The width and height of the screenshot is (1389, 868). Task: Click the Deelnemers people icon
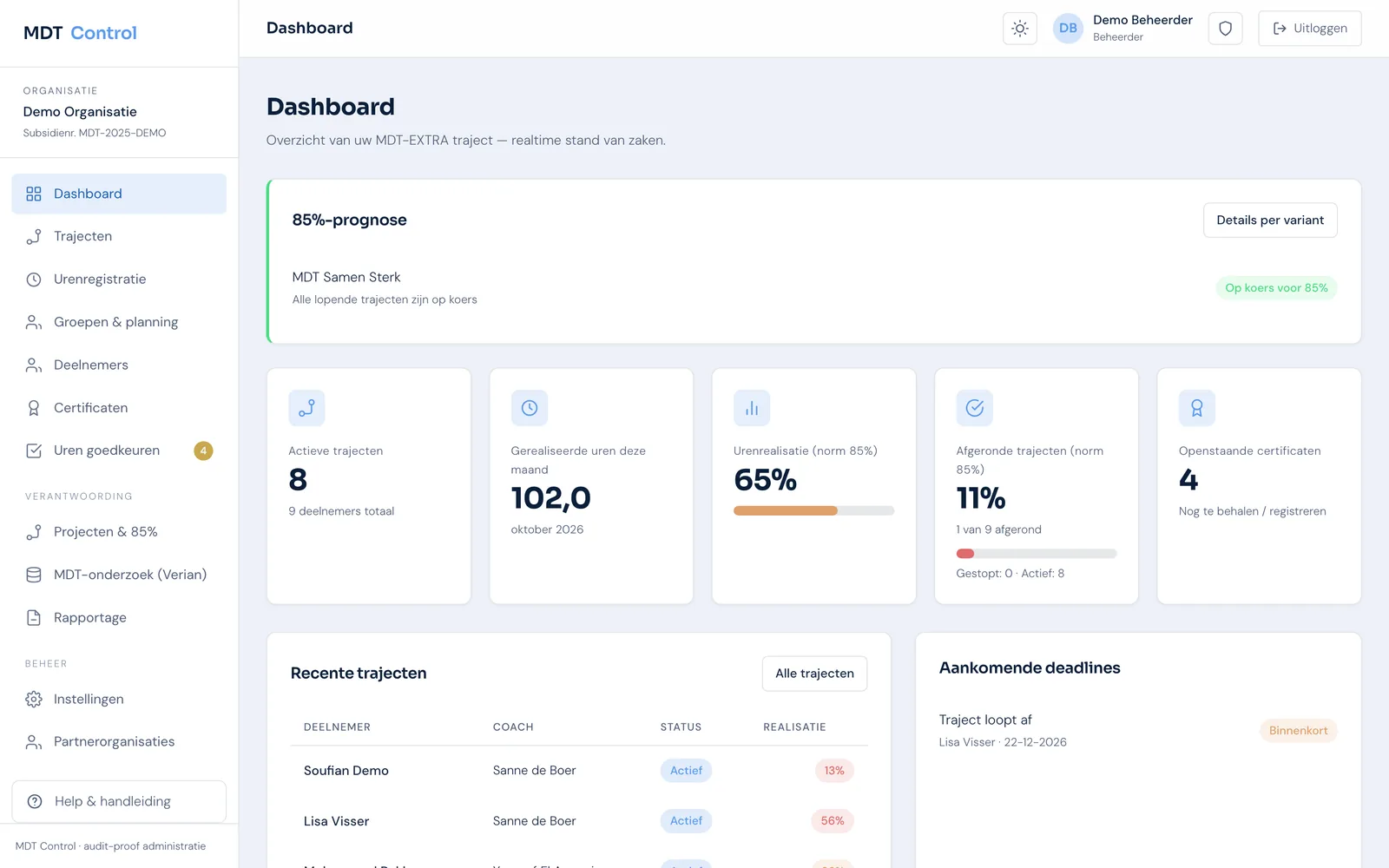click(x=34, y=365)
